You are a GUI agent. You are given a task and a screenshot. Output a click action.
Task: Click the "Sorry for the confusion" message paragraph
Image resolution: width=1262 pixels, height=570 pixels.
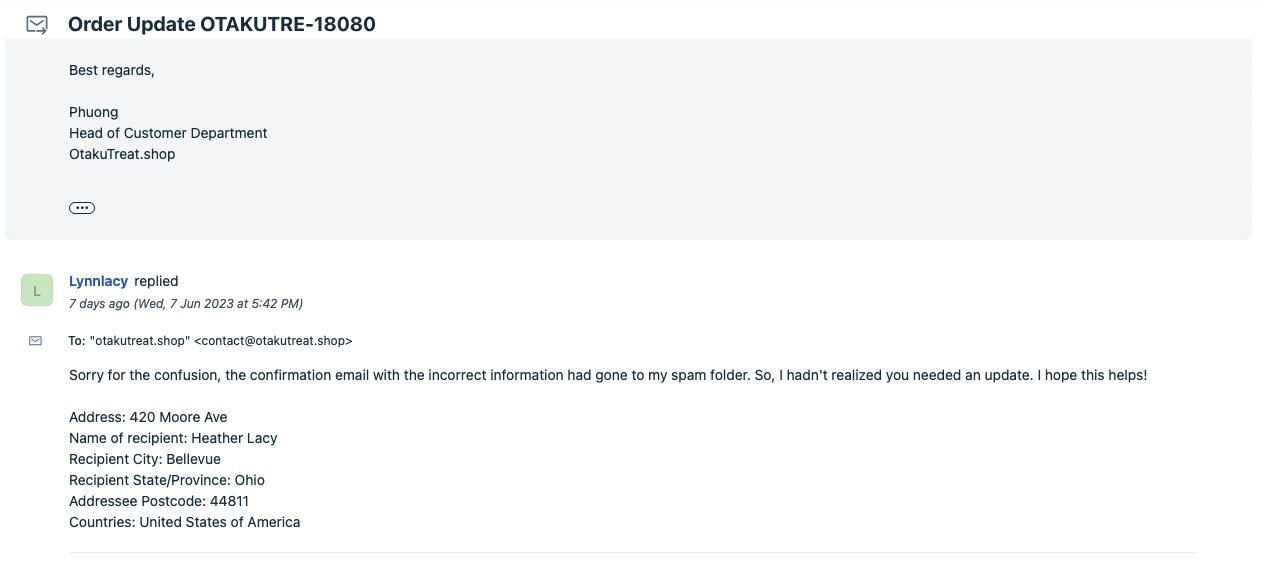(608, 375)
